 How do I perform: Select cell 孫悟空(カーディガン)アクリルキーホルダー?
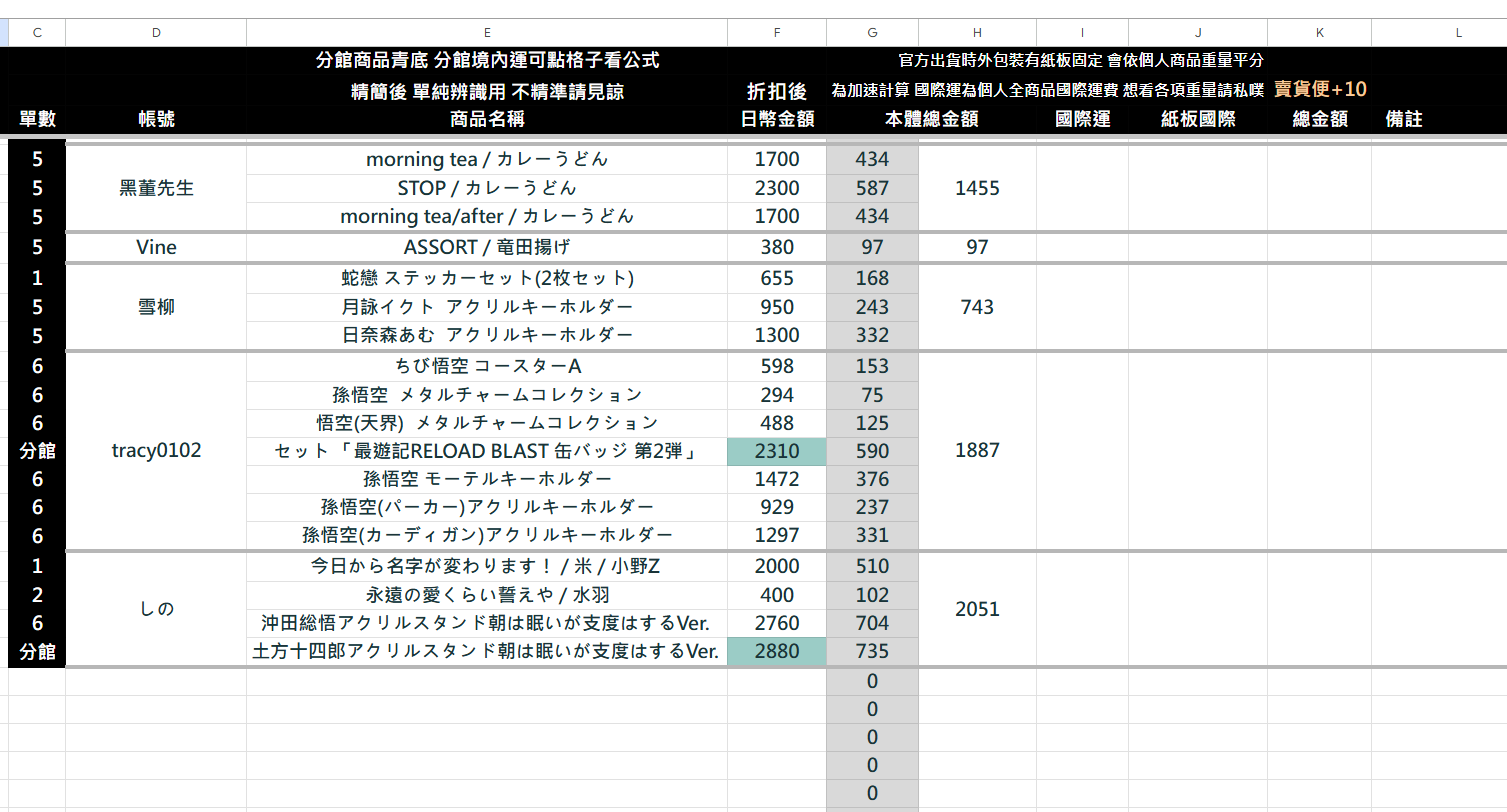487,535
